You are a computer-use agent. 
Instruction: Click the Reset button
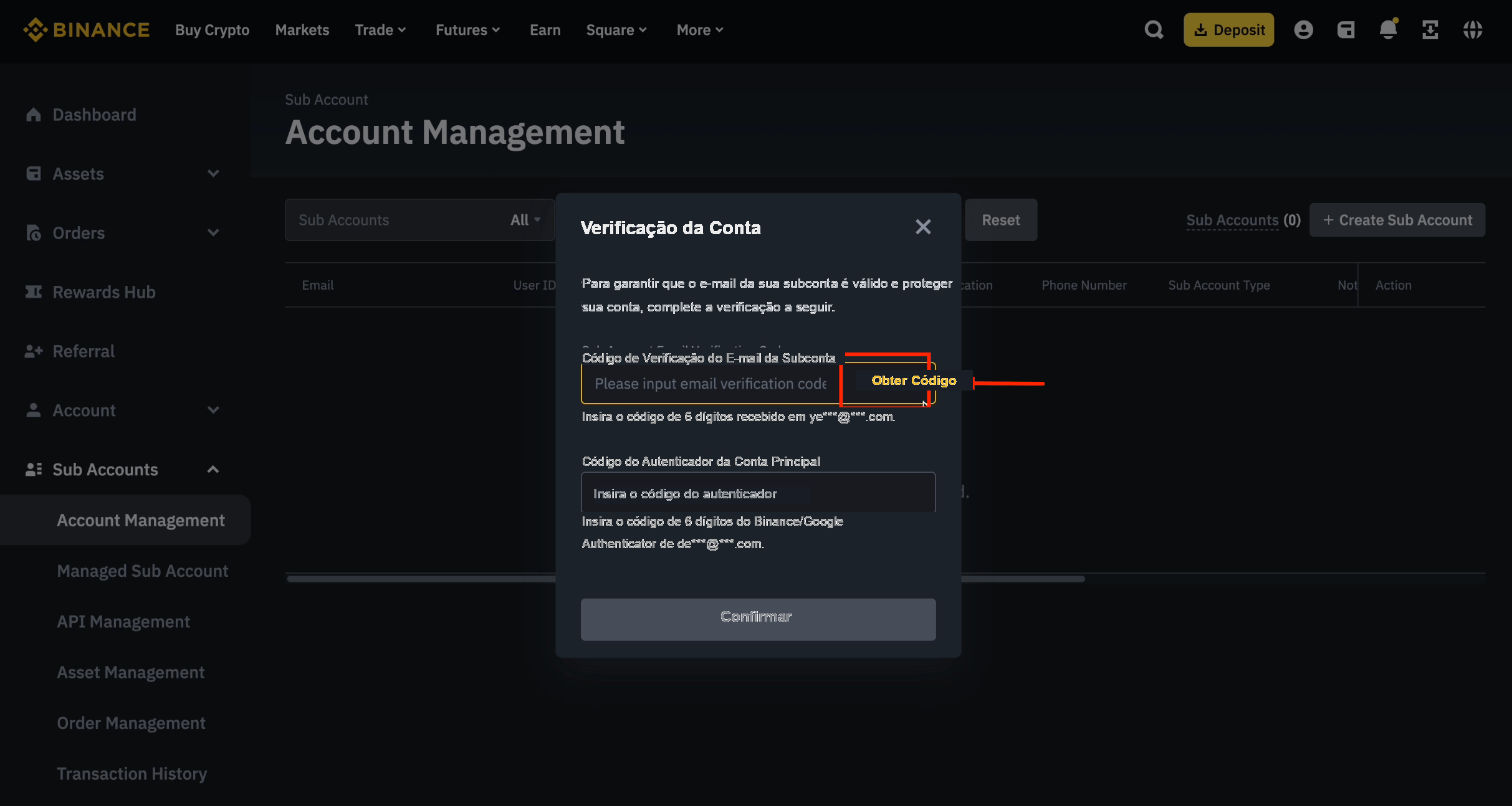point(1001,220)
